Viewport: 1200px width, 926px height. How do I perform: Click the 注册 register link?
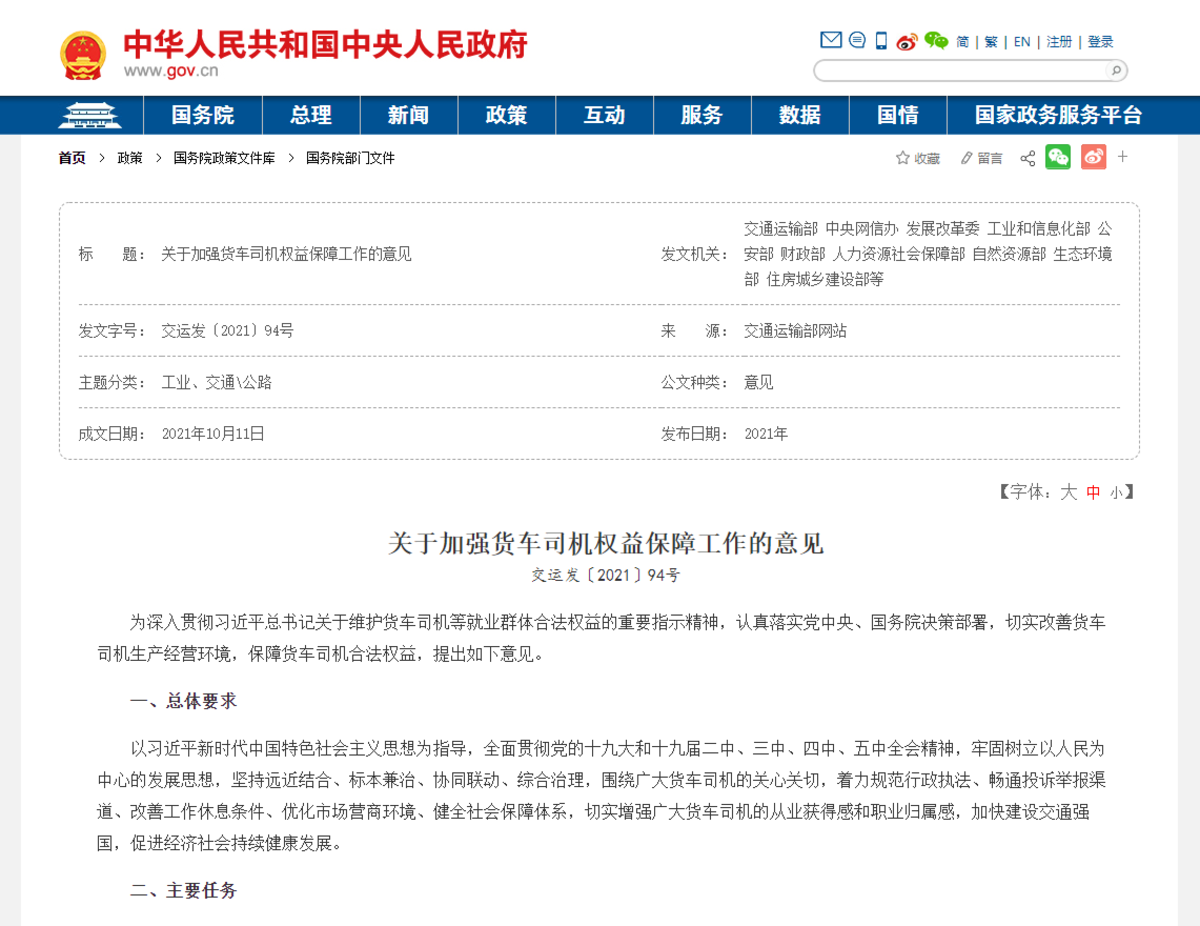click(x=1059, y=42)
